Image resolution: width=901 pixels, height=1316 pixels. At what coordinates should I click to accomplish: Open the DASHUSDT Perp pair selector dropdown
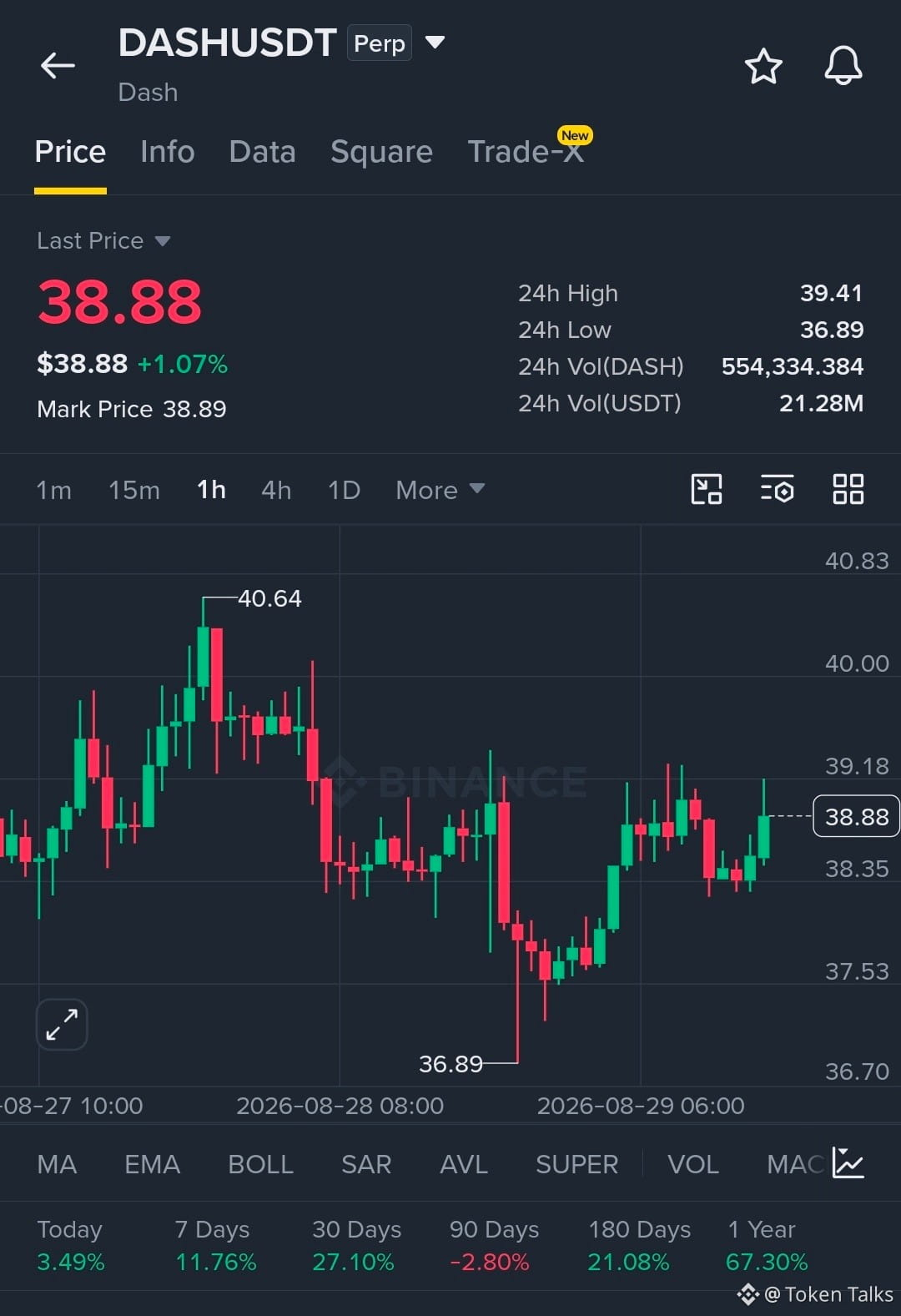435,42
